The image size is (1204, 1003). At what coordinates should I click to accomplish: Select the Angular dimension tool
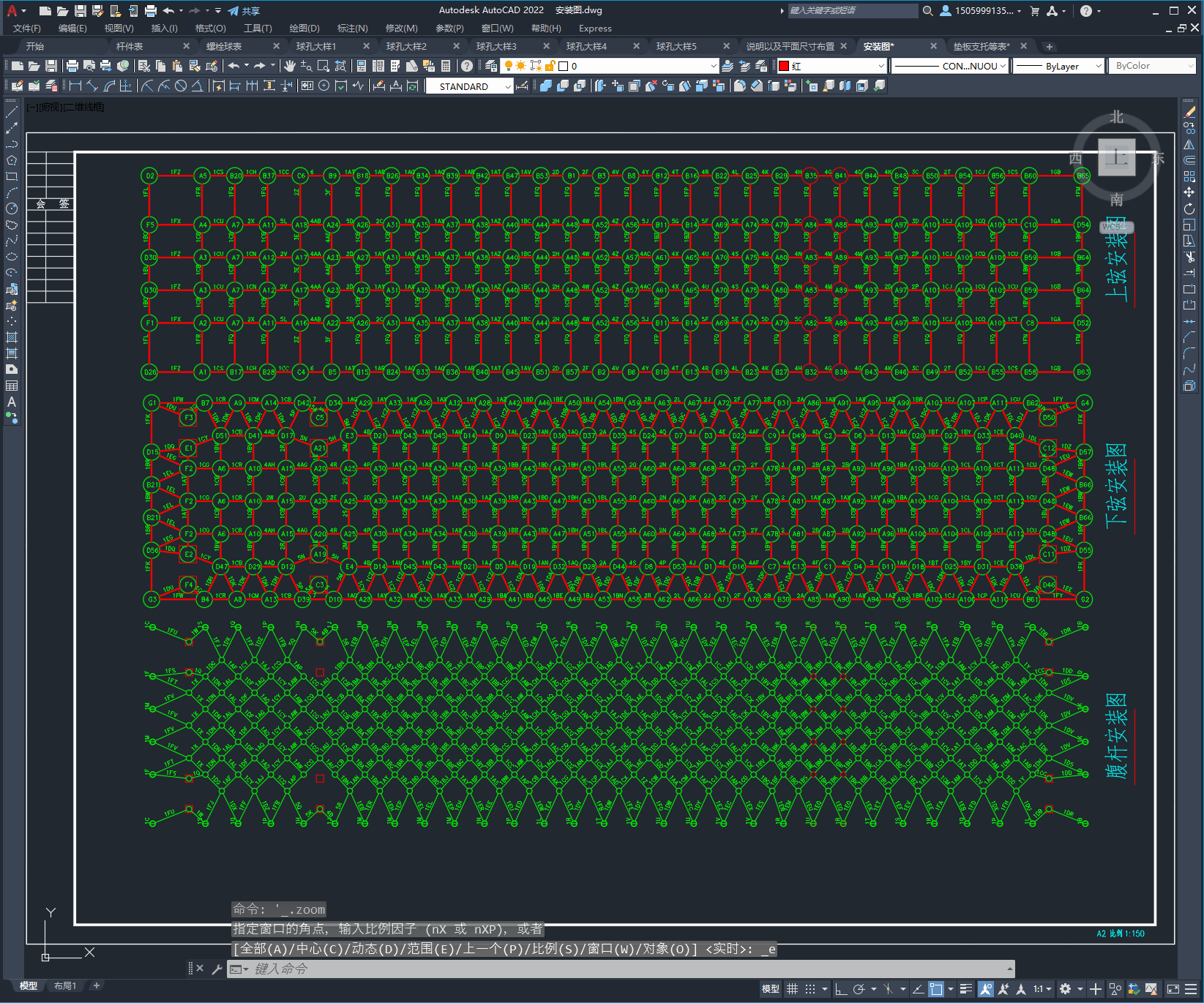[197, 86]
